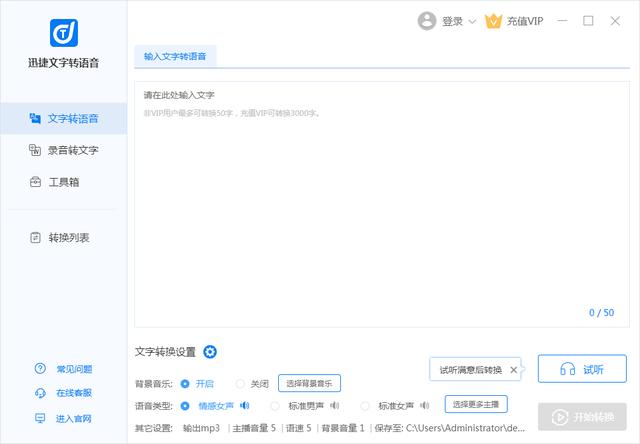Click the 登录 text

453,21
